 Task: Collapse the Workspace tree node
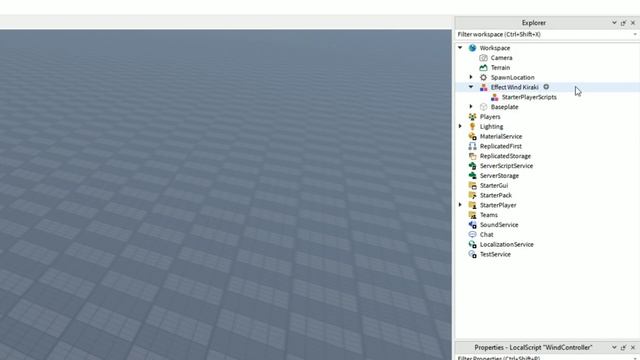(x=460, y=48)
